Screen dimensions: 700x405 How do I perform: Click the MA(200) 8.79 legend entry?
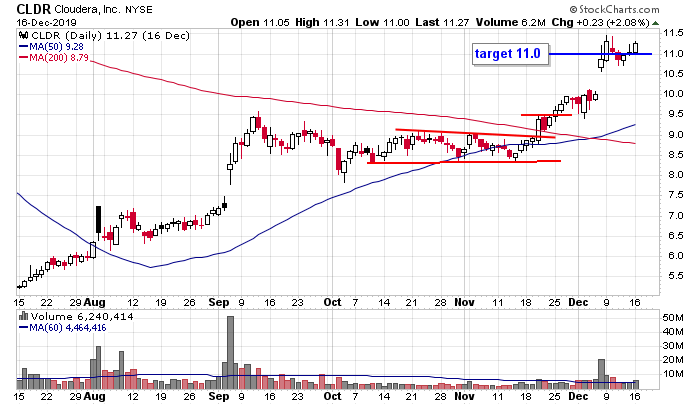(54, 57)
